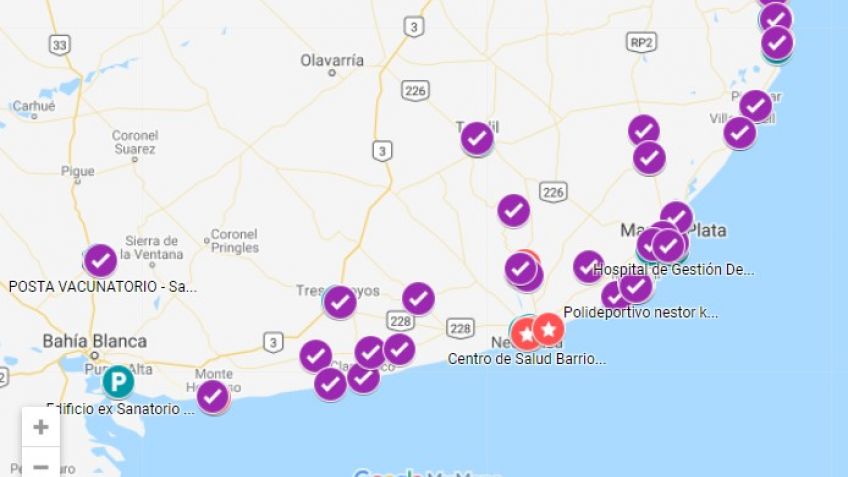Select the purple marker at Villa Gesell
Viewport: 848px width, 477px height.
739,132
